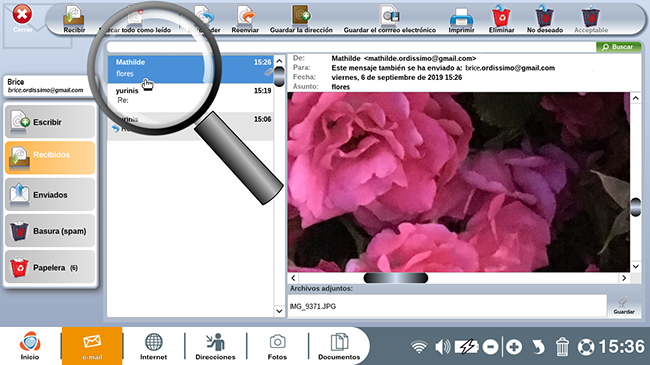Click the battery charging icon
Image resolution: width=650 pixels, height=365 pixels.
click(466, 347)
